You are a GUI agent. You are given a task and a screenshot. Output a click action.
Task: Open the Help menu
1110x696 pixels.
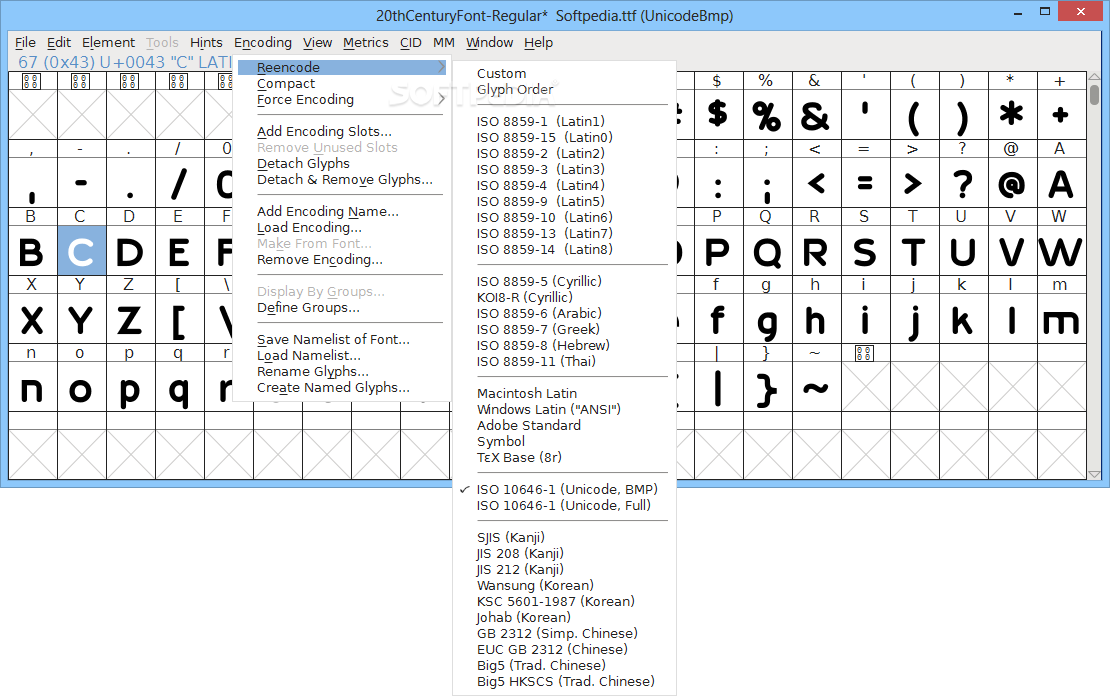click(538, 42)
